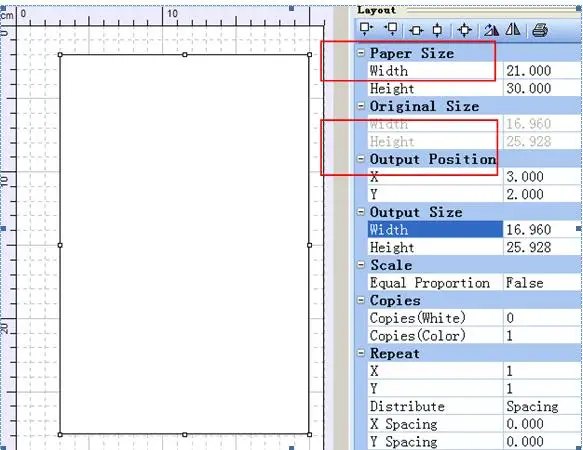Select the X Spacing row label
This screenshot has width=583, height=450.
435,424
